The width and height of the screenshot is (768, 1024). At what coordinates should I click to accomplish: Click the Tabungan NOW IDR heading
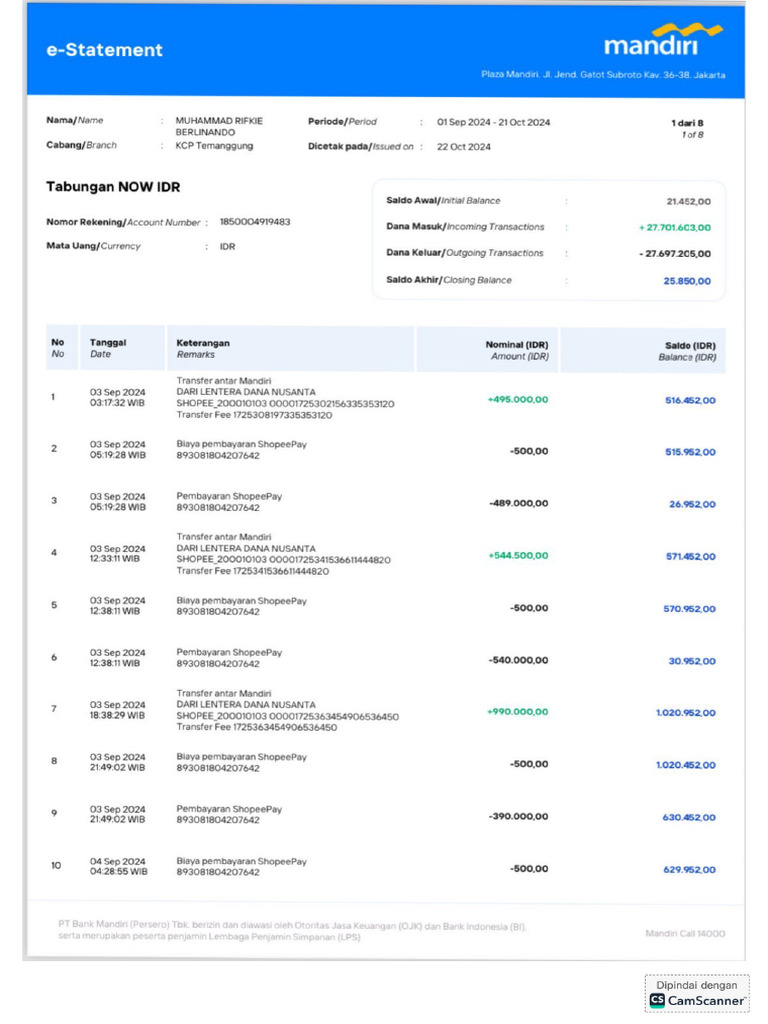coord(113,187)
